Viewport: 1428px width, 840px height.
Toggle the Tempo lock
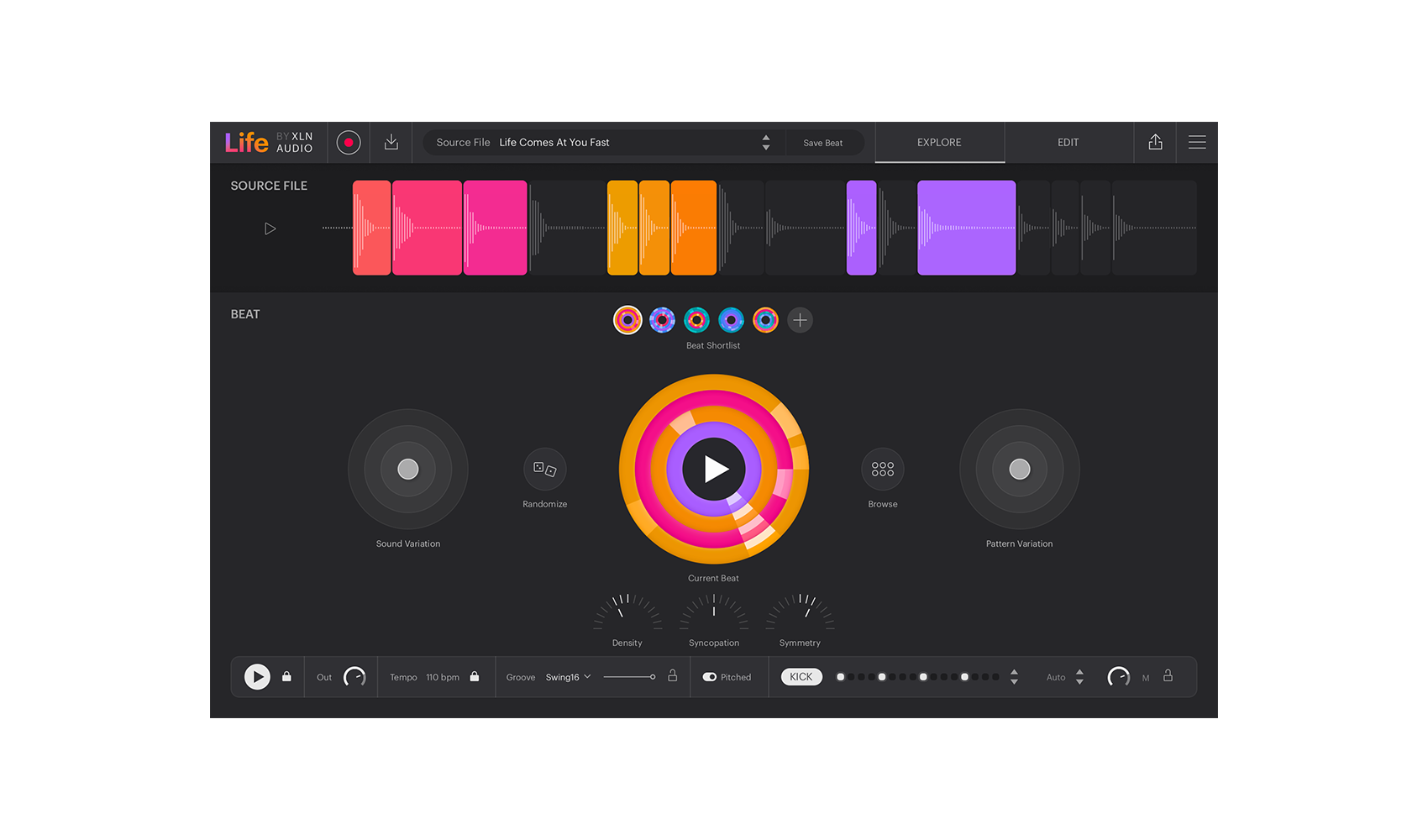click(475, 677)
